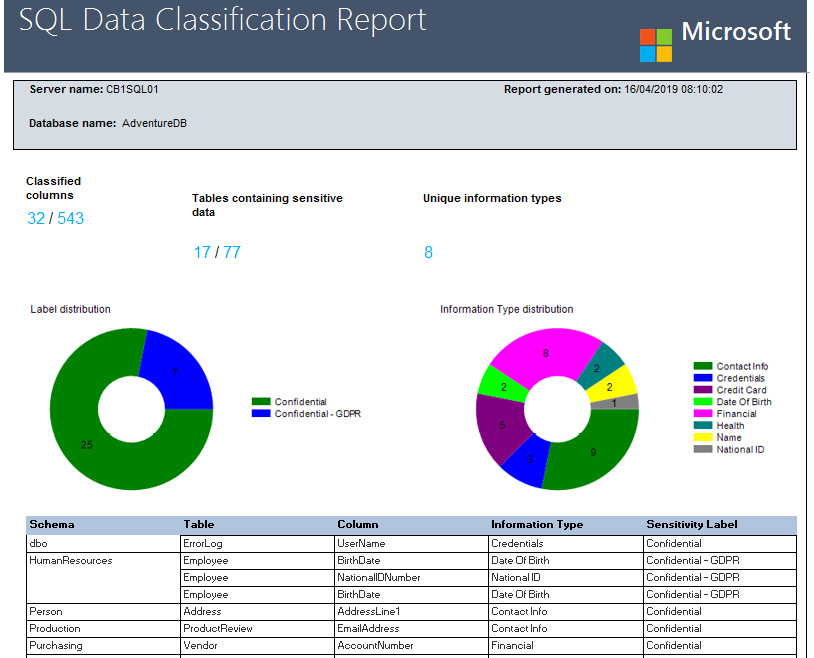Click the unique information types count 8
The image size is (814, 658).
(x=428, y=252)
